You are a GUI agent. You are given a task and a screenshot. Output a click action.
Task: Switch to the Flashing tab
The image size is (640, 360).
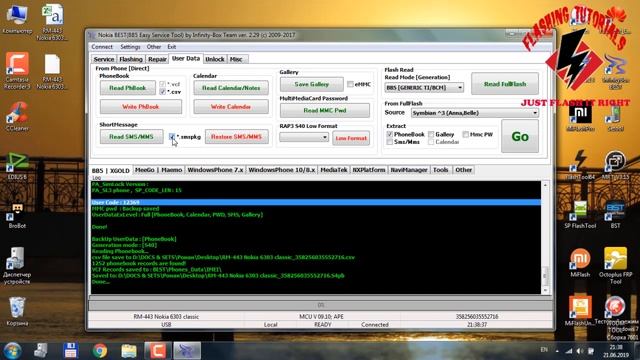[x=131, y=59]
